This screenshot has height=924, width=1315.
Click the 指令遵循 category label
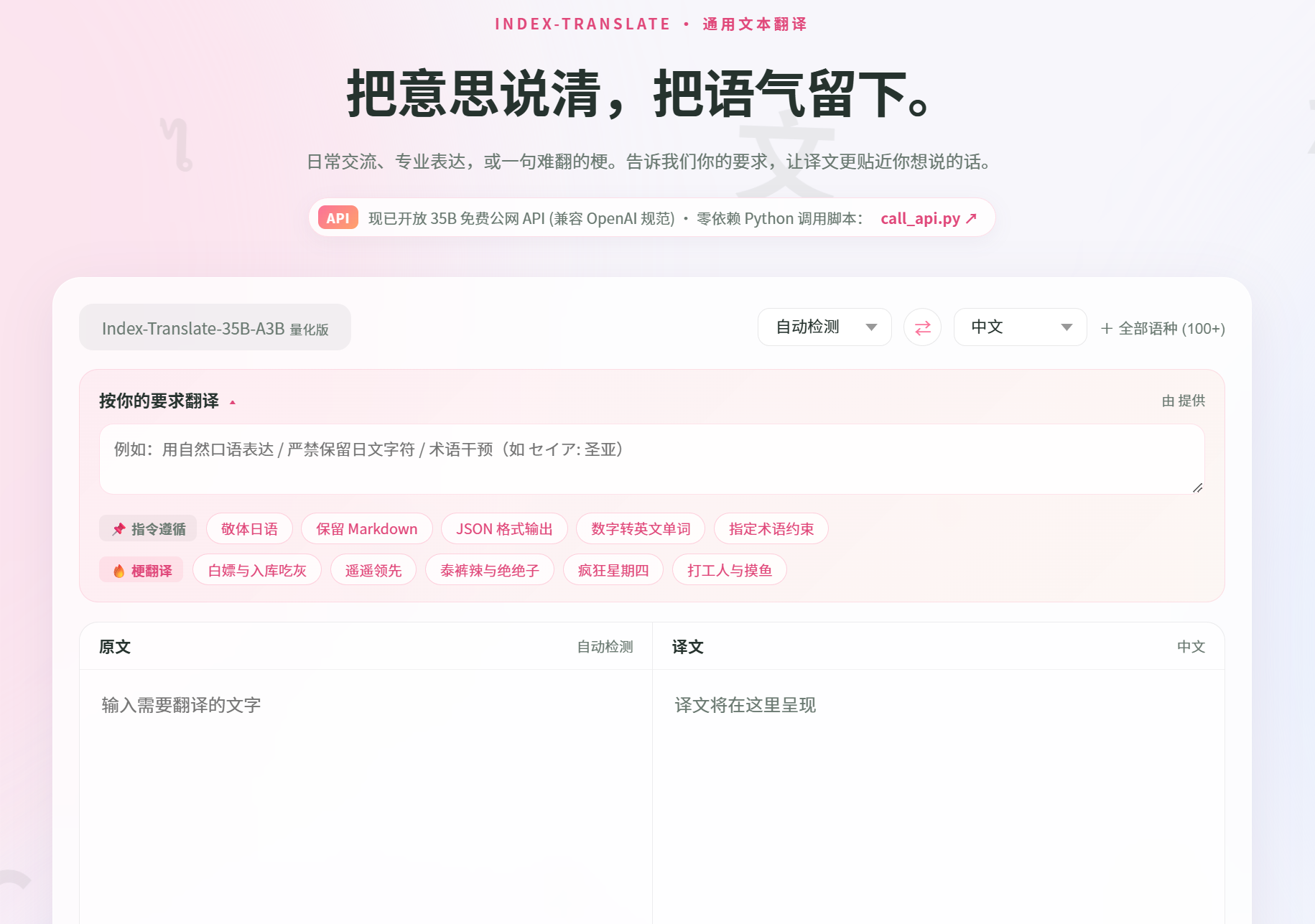click(148, 529)
